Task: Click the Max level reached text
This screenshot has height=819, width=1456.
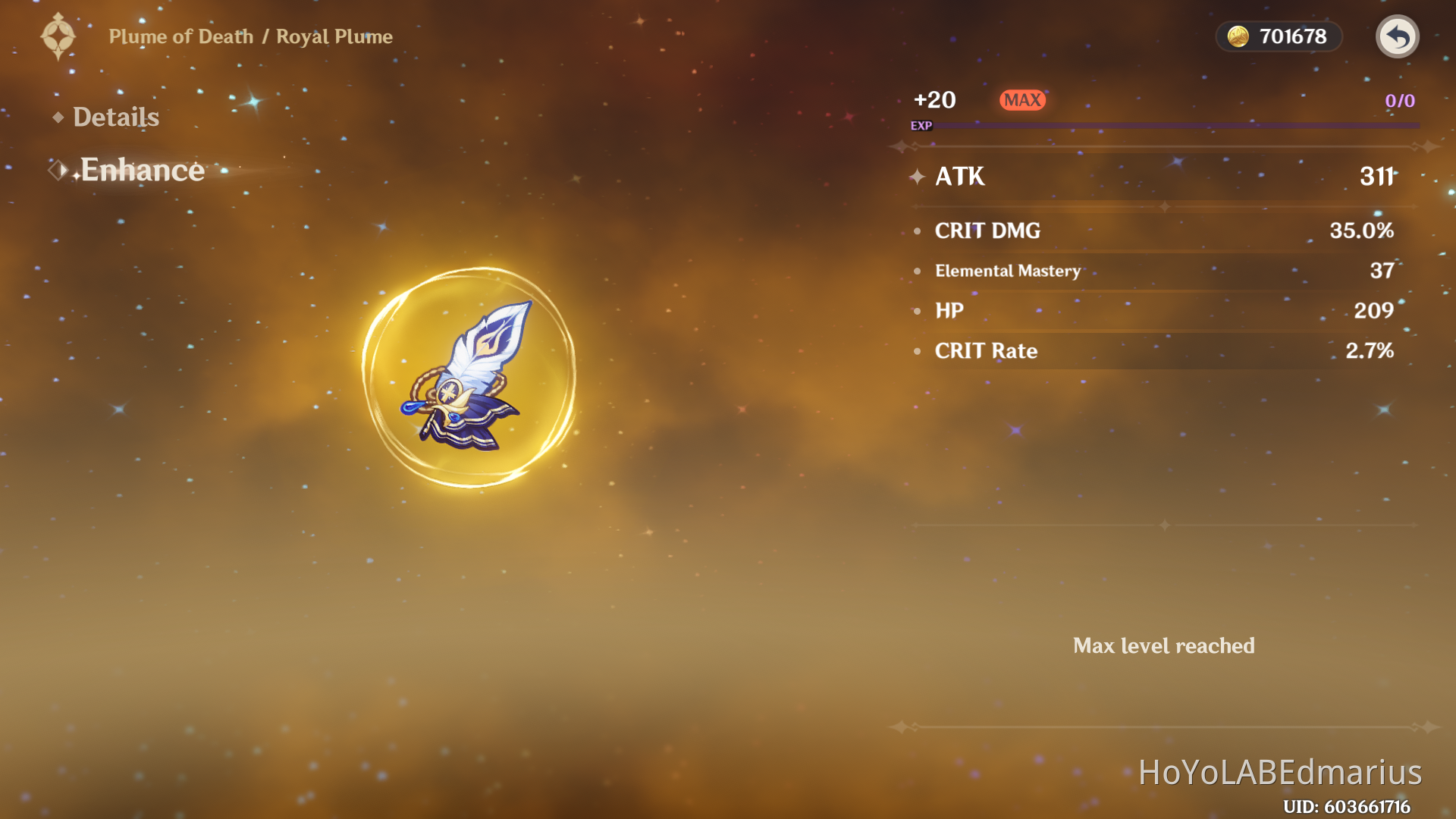Action: tap(1163, 646)
